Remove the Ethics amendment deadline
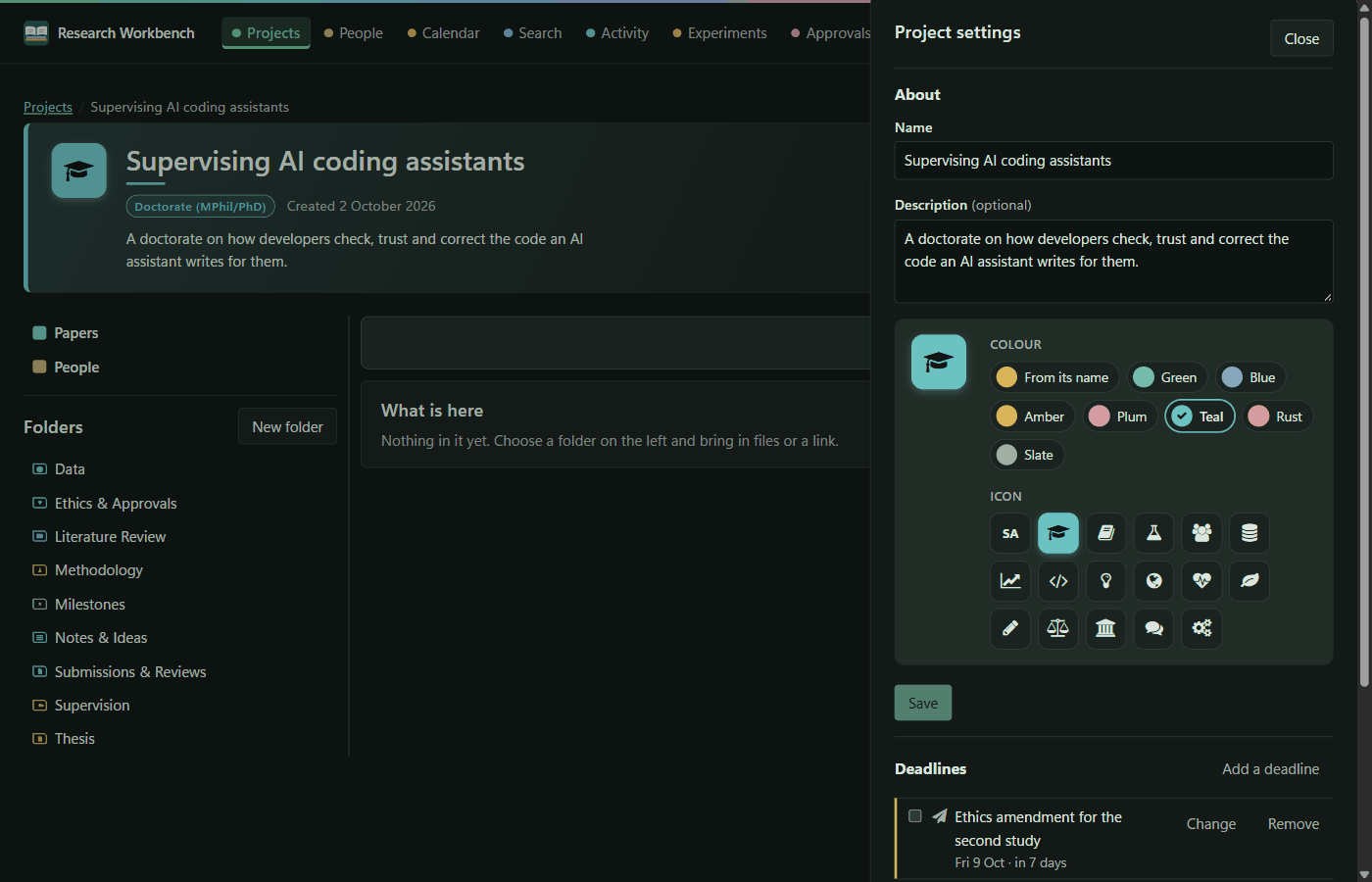Image resolution: width=1372 pixels, height=882 pixels. 1294,824
